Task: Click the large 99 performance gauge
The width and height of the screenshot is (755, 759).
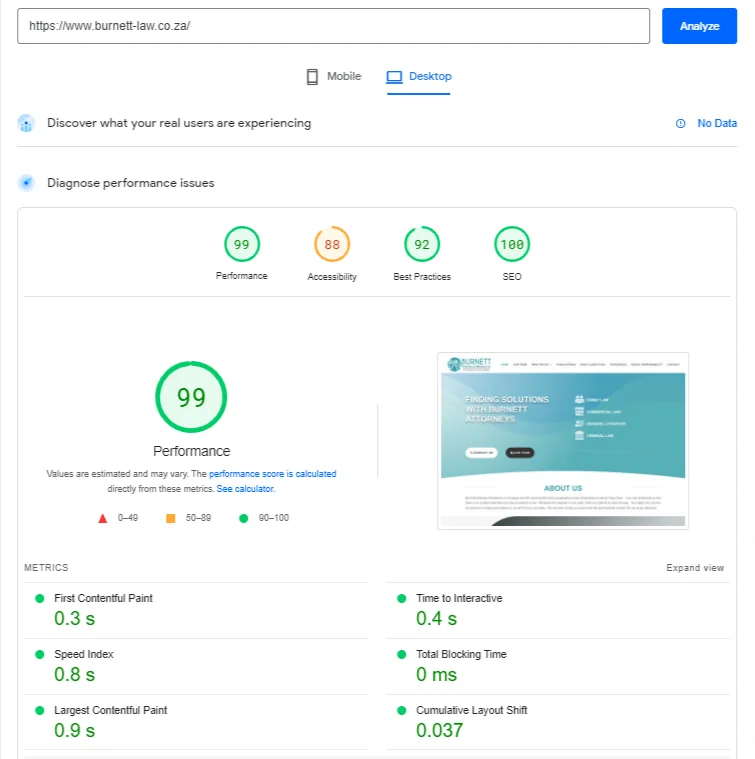Action: tap(191, 397)
